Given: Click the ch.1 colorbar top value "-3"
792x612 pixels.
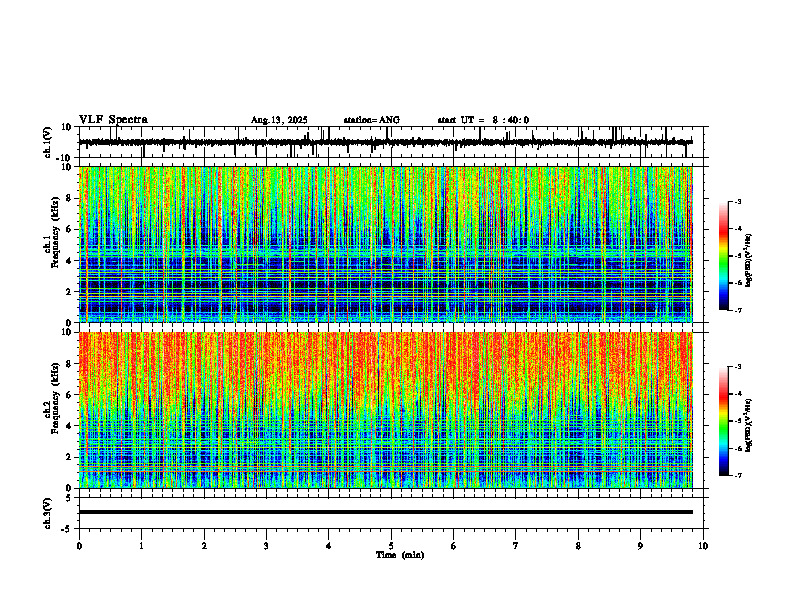Looking at the screenshot, I should 738,201.
